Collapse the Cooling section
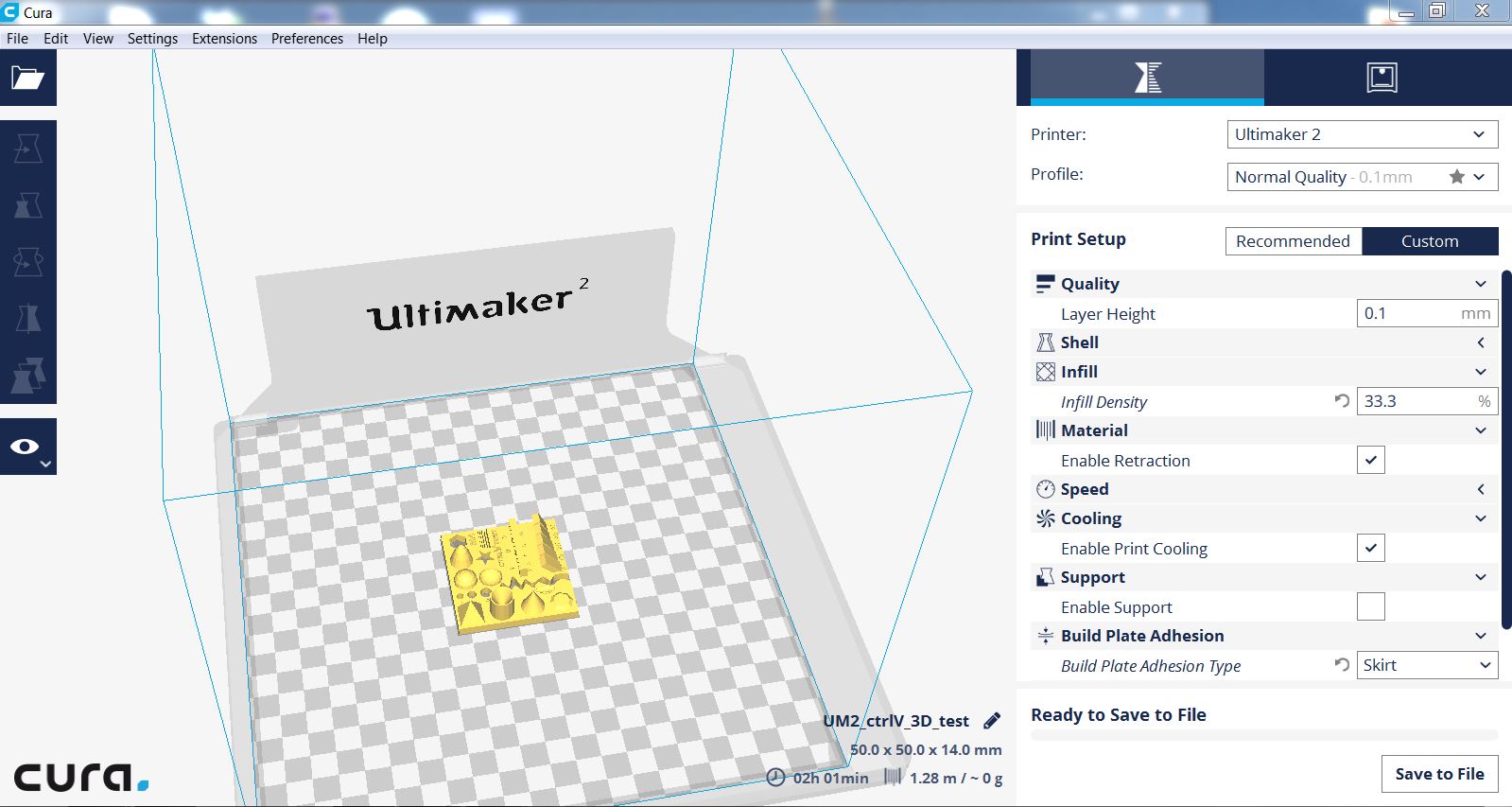Viewport: 1512px width, 807px height. tap(1480, 518)
